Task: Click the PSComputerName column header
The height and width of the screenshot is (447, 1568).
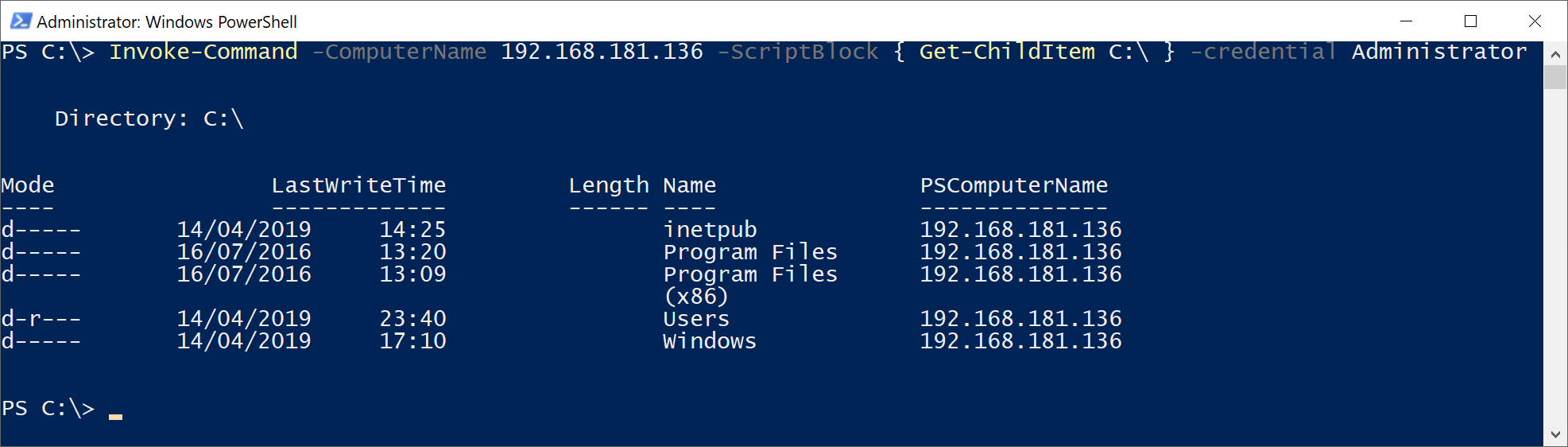Action: pyautogui.click(x=1014, y=185)
